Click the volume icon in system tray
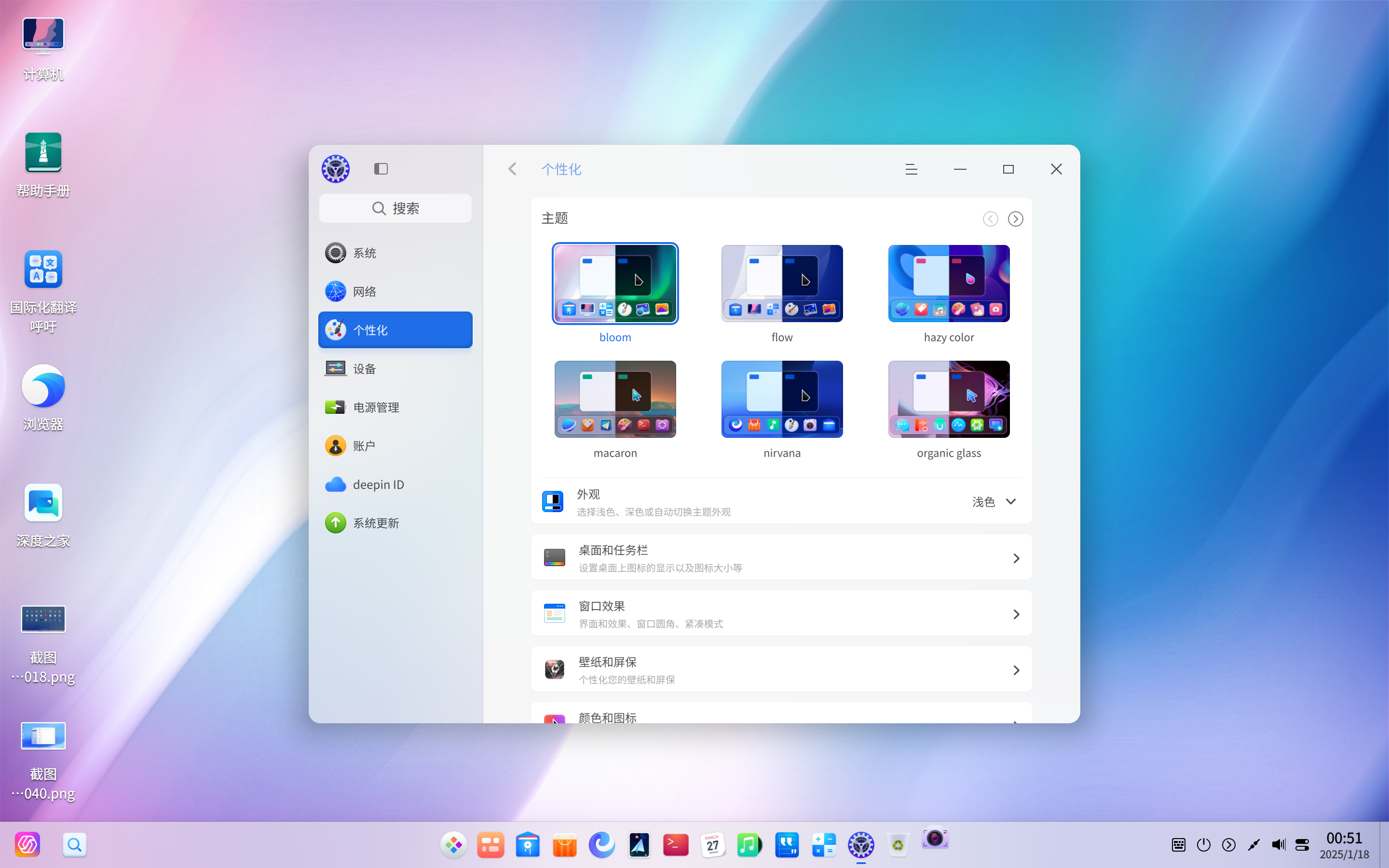 (1278, 844)
